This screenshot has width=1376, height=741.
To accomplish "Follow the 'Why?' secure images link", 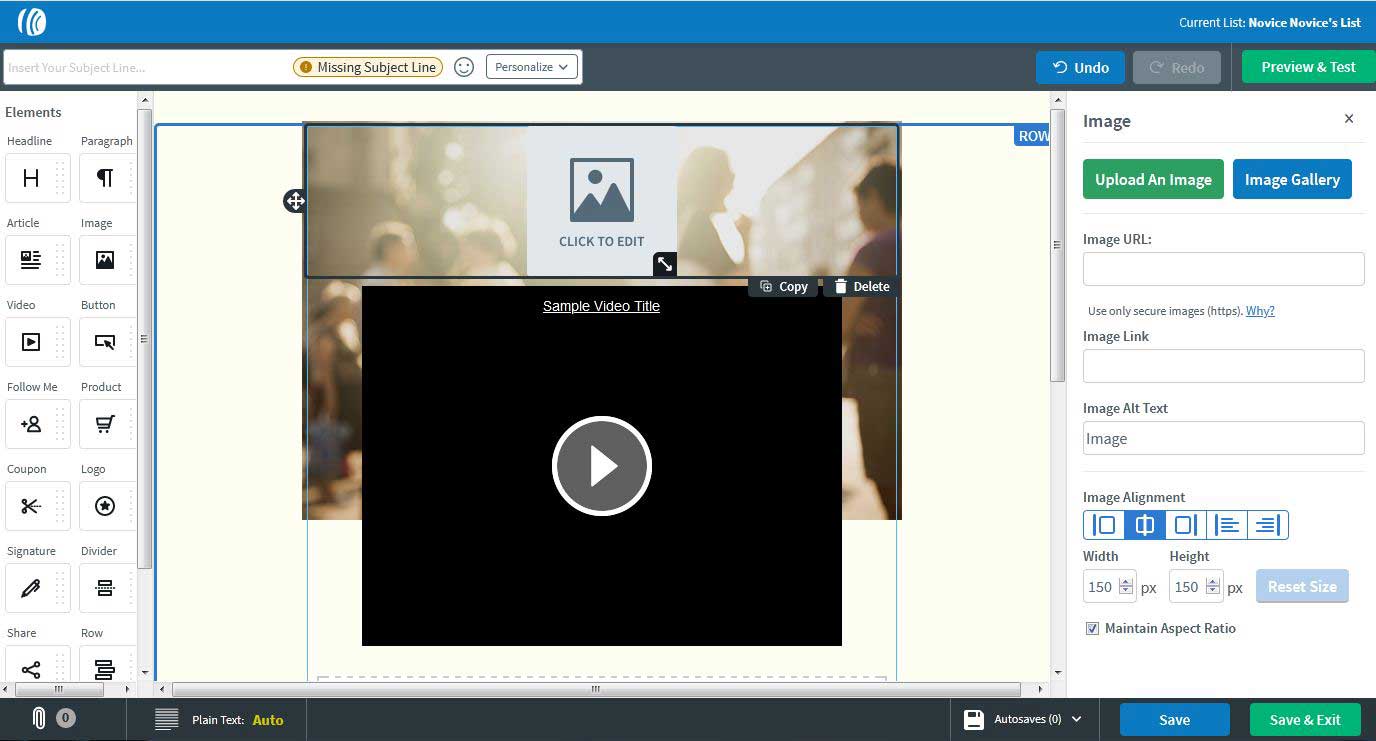I will tap(1260, 311).
